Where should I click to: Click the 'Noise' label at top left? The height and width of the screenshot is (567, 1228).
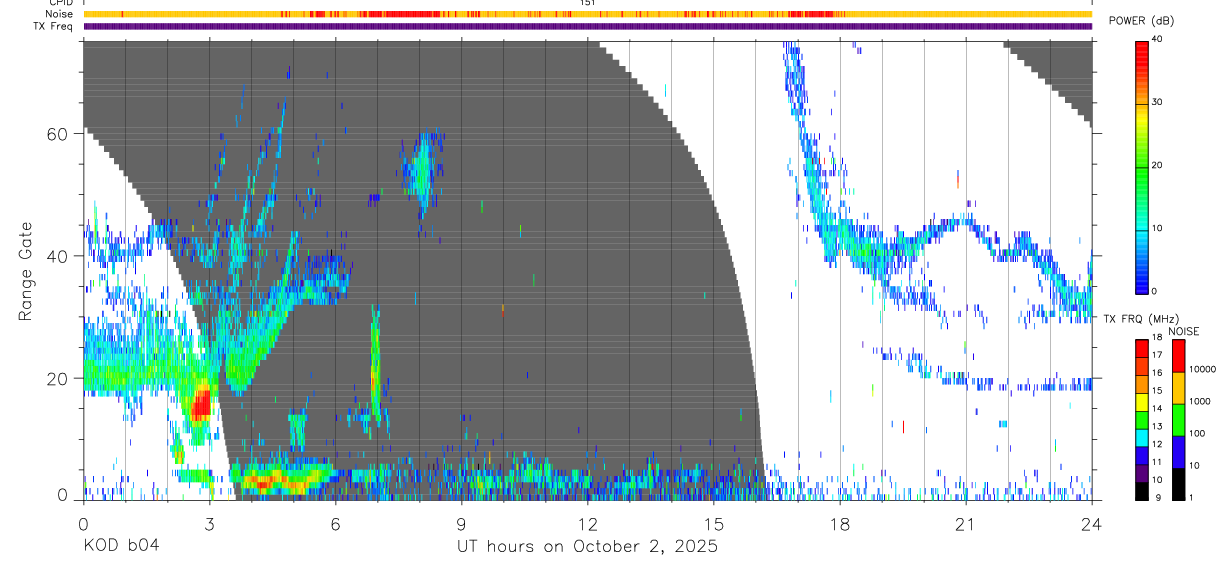(60, 14)
